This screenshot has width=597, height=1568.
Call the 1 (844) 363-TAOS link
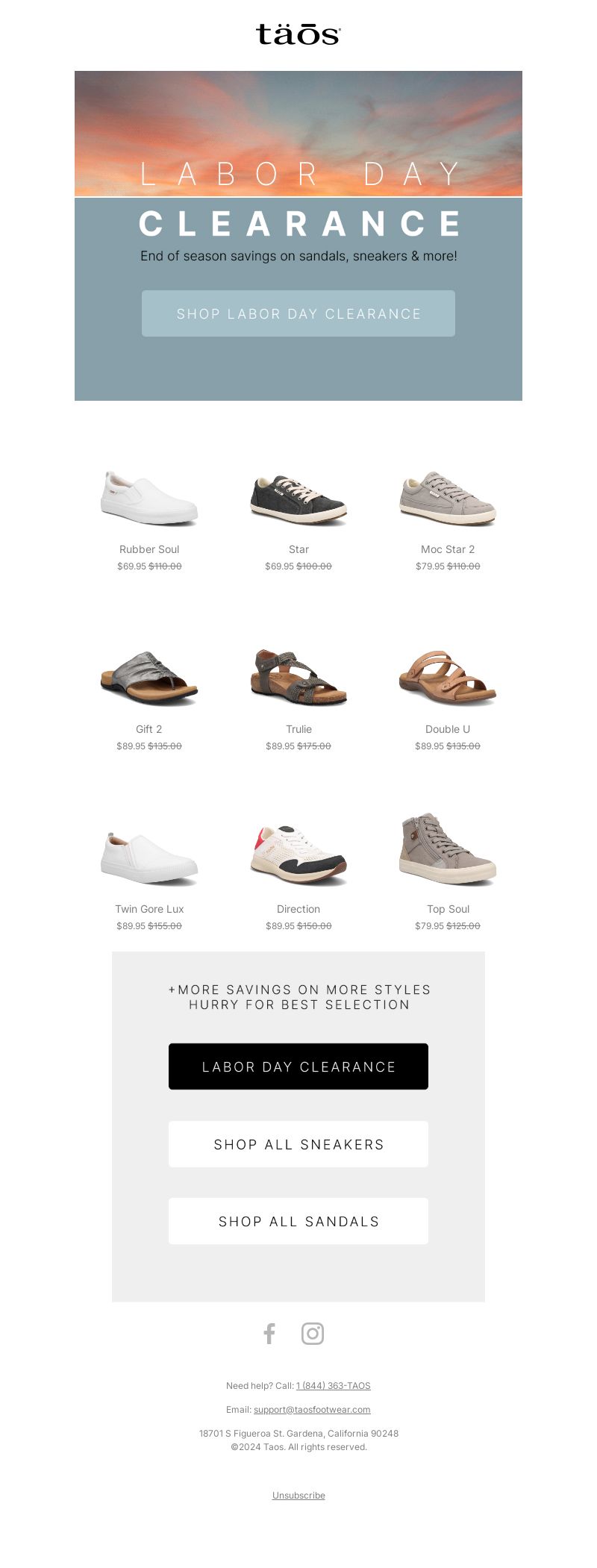click(334, 1385)
